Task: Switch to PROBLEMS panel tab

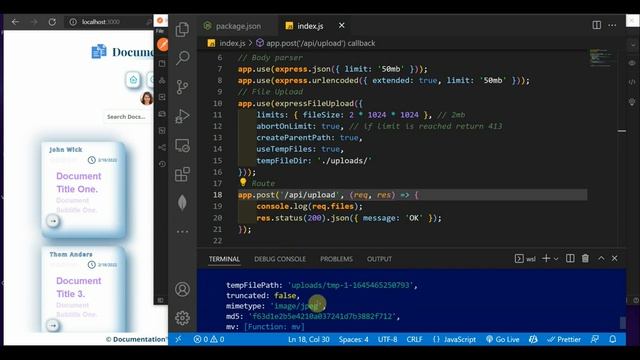Action: [336, 259]
